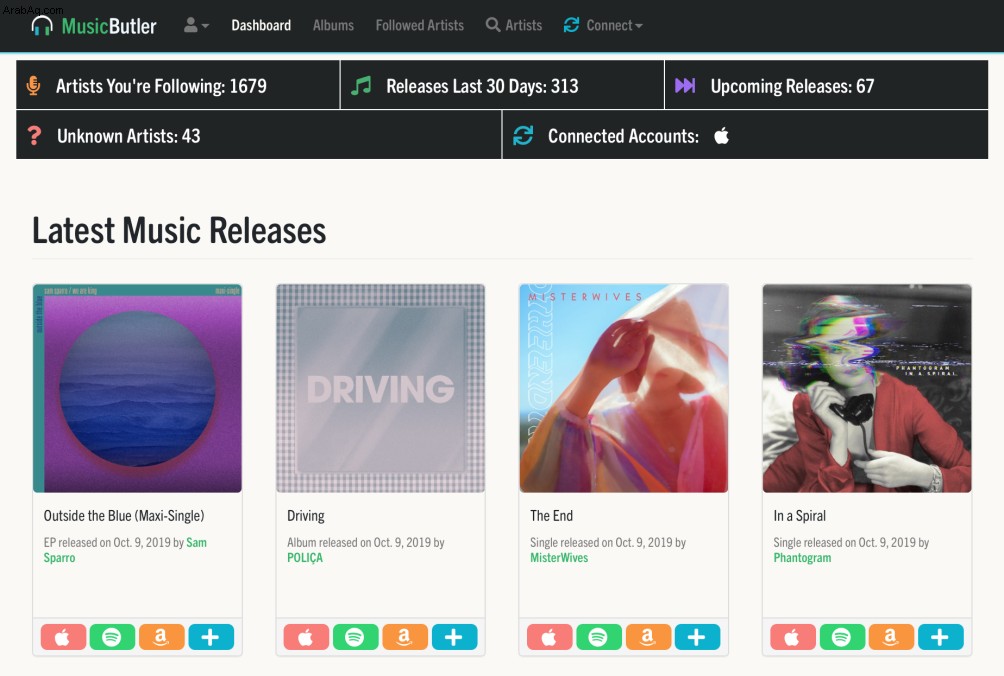Open the user account dropdown
This screenshot has width=1004, height=676.
(x=196, y=25)
